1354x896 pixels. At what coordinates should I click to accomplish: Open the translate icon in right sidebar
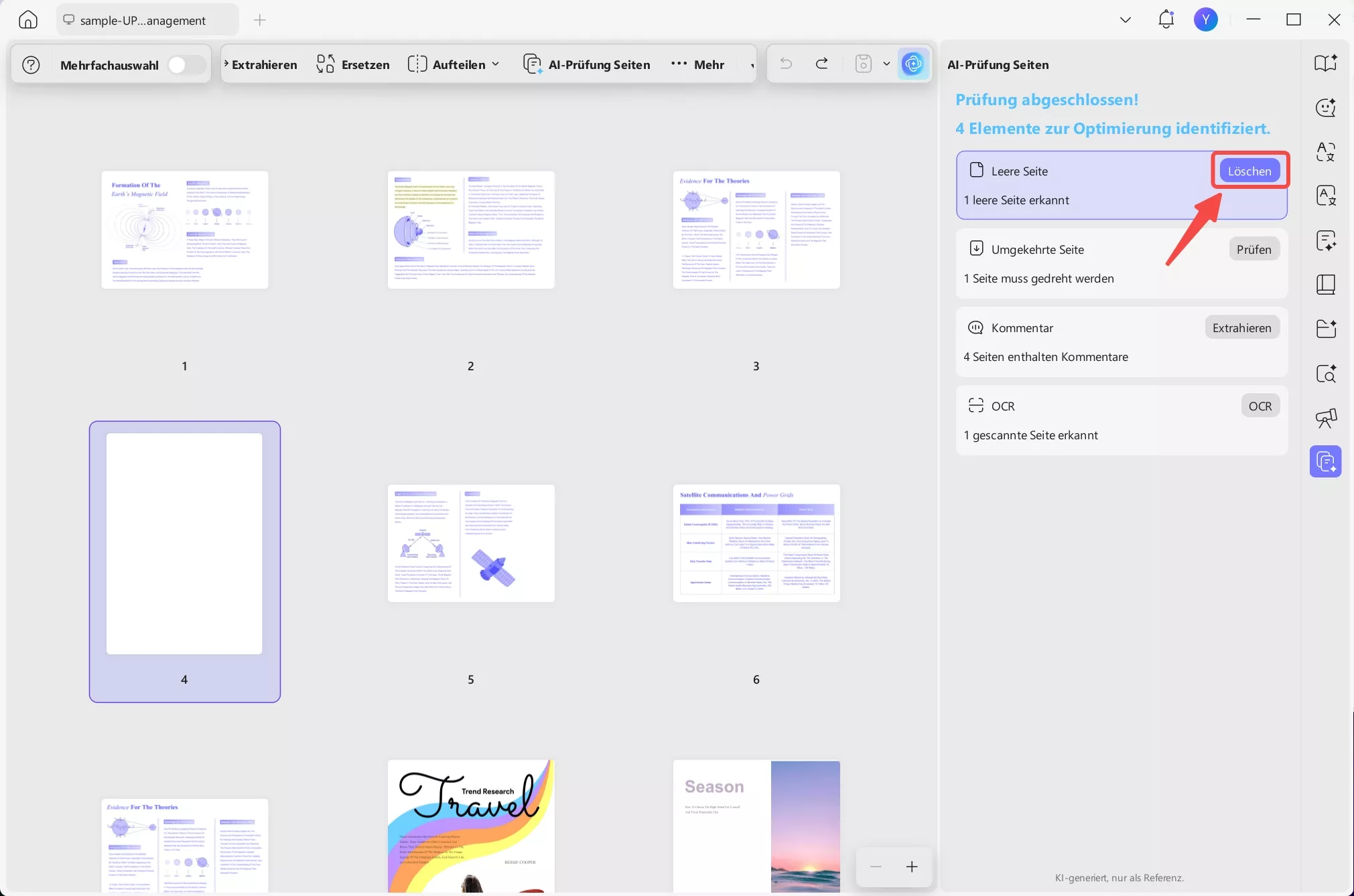(1325, 152)
